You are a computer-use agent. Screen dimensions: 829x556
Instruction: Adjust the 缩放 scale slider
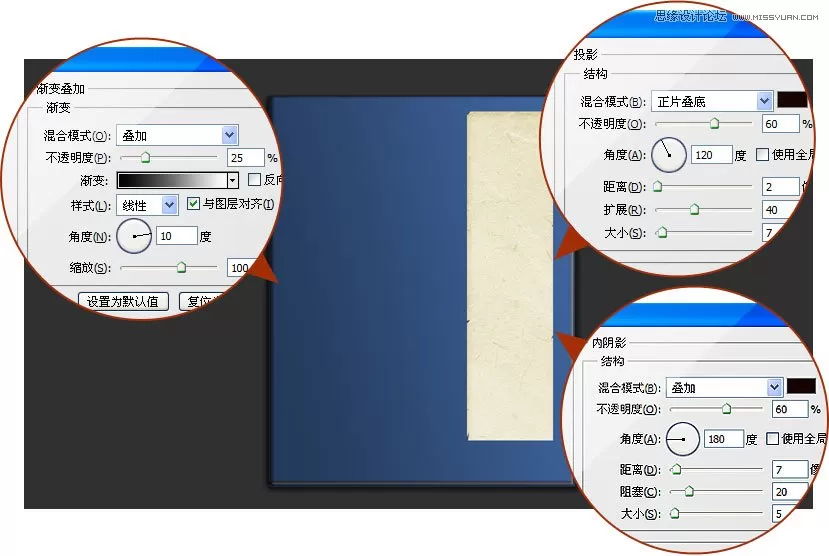[x=181, y=267]
